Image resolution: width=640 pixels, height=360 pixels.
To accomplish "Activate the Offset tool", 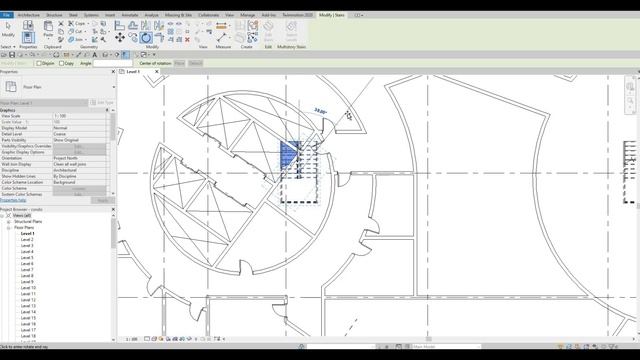I will [133, 25].
